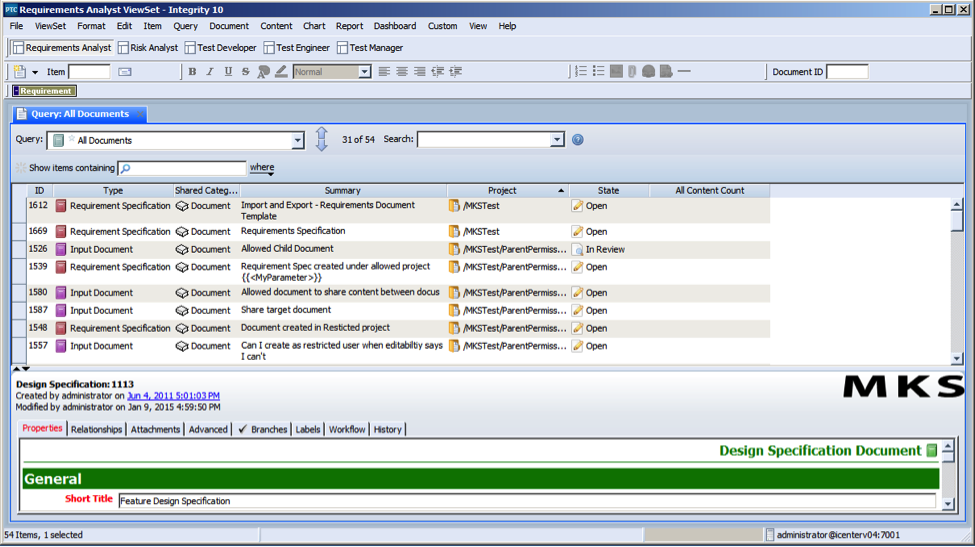The image size is (975, 547).
Task: Click the attachment paperclip icon
Action: [x=632, y=71]
